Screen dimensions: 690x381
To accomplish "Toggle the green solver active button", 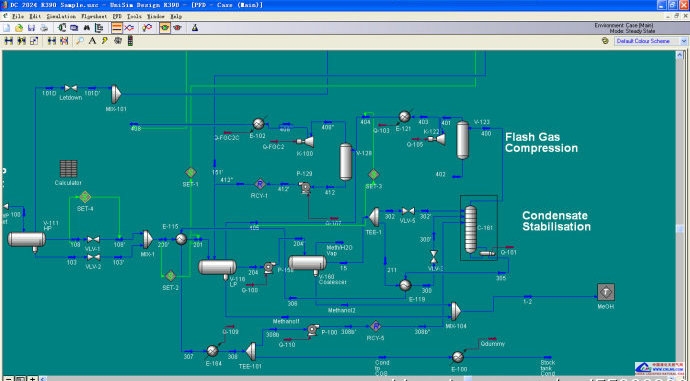I will (x=165, y=28).
